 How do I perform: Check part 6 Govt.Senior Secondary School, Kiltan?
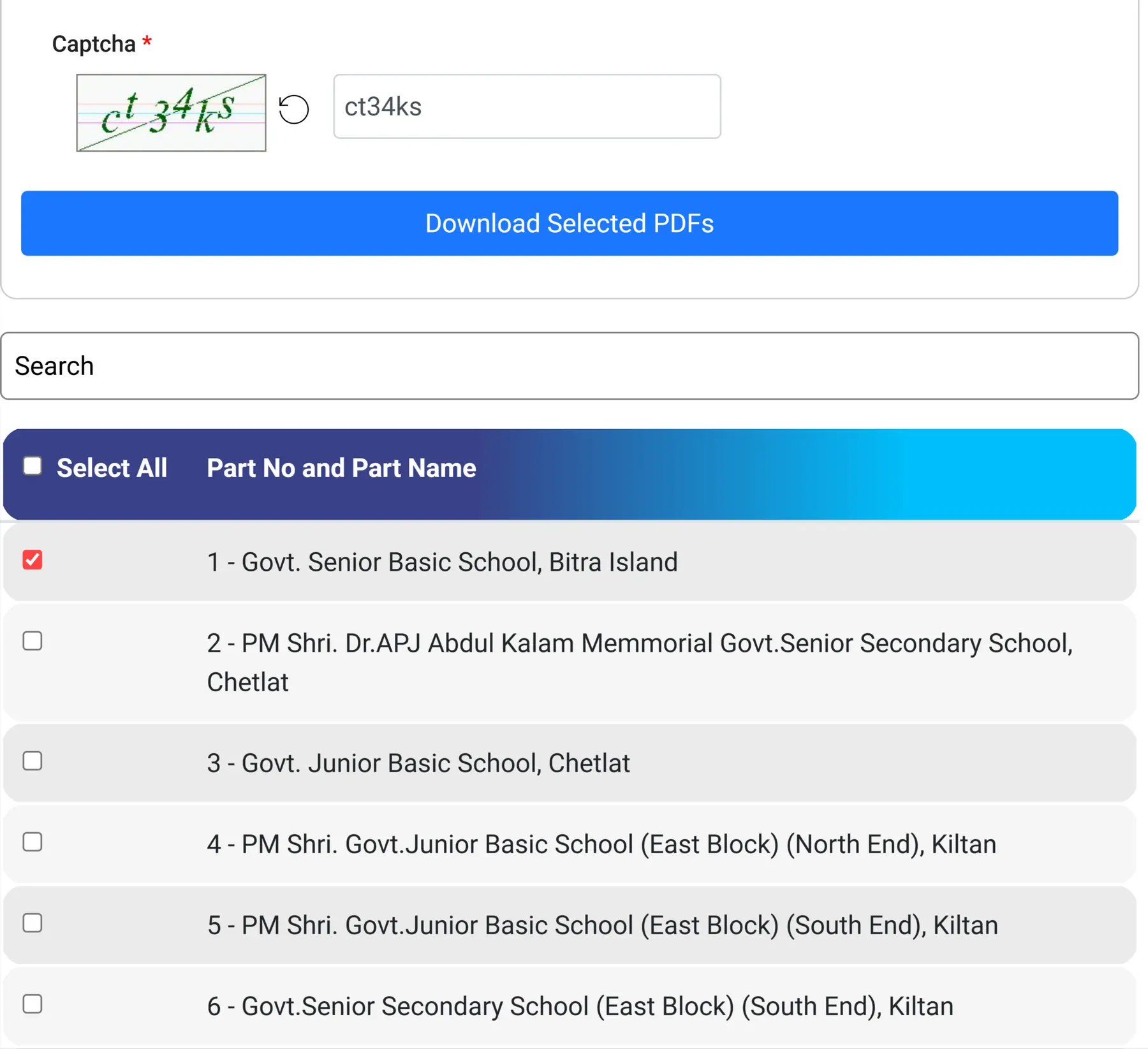33,1004
